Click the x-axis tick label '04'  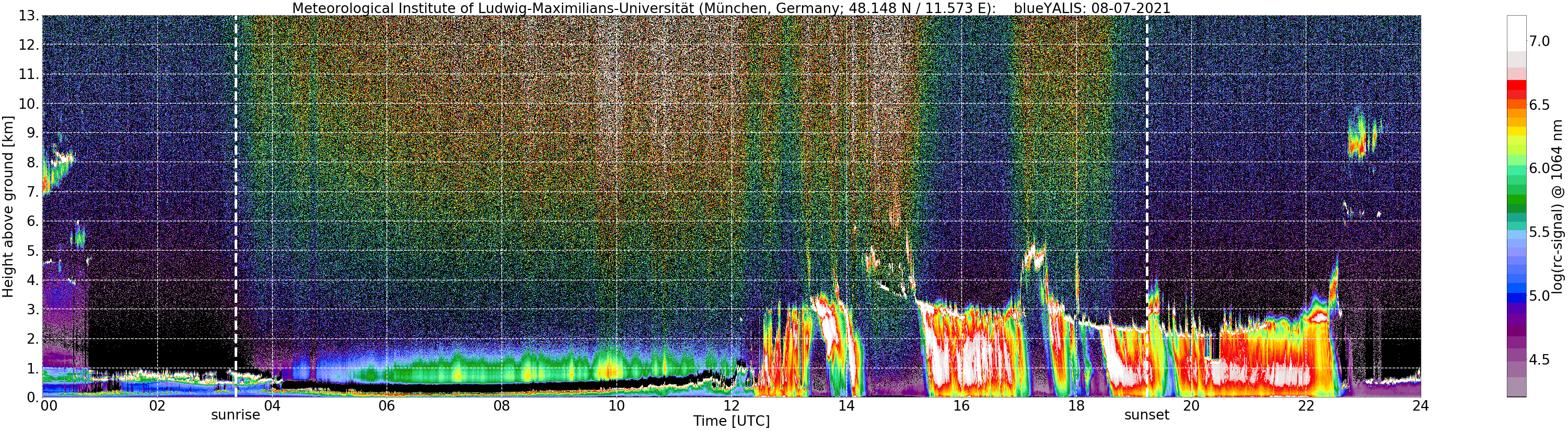pyautogui.click(x=272, y=406)
